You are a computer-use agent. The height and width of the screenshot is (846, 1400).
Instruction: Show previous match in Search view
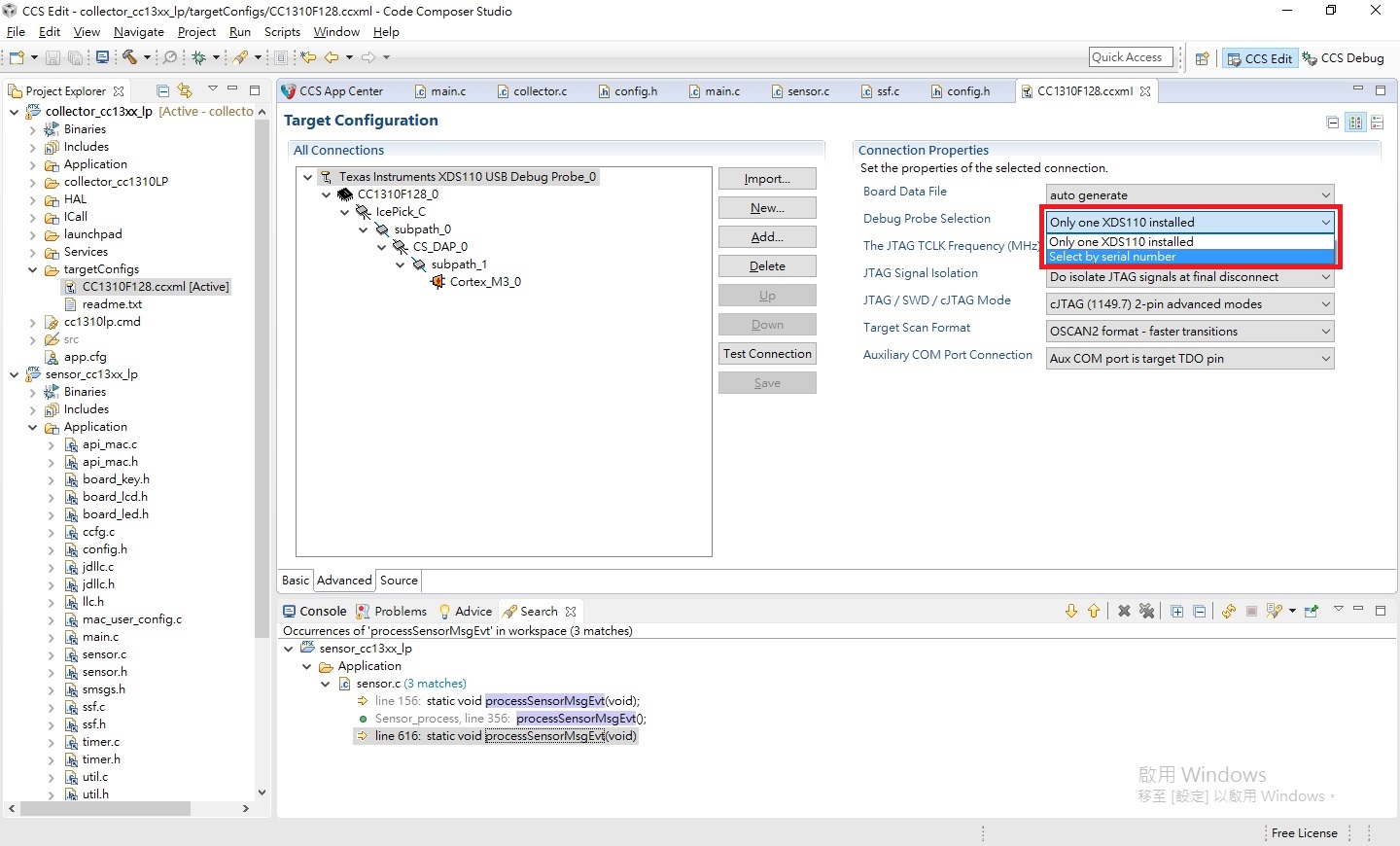click(1094, 611)
